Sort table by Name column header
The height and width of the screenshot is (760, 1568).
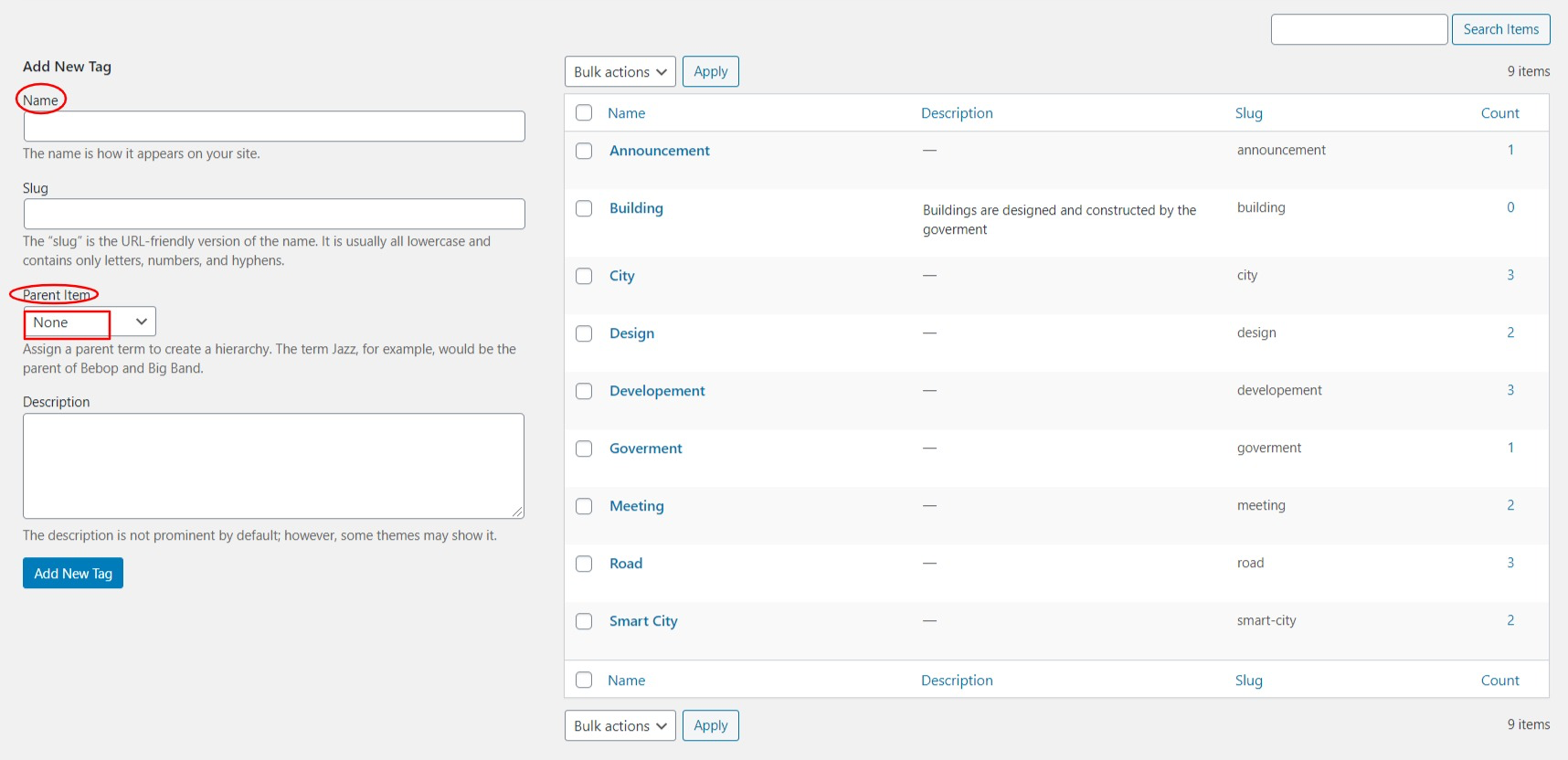pyautogui.click(x=626, y=113)
